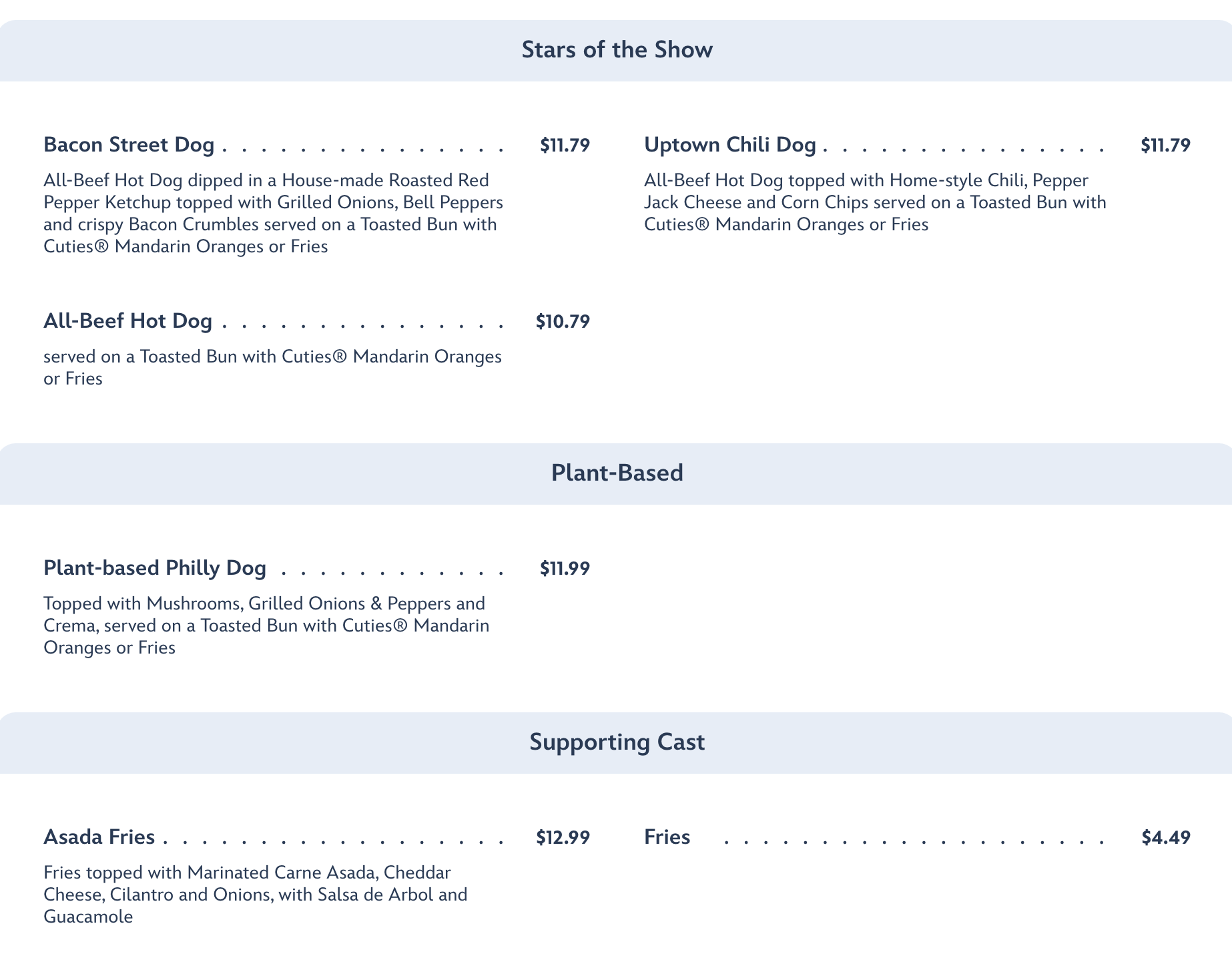Click the Bacon Street Dog description text
This screenshot has height=960, width=1232.
point(273,213)
